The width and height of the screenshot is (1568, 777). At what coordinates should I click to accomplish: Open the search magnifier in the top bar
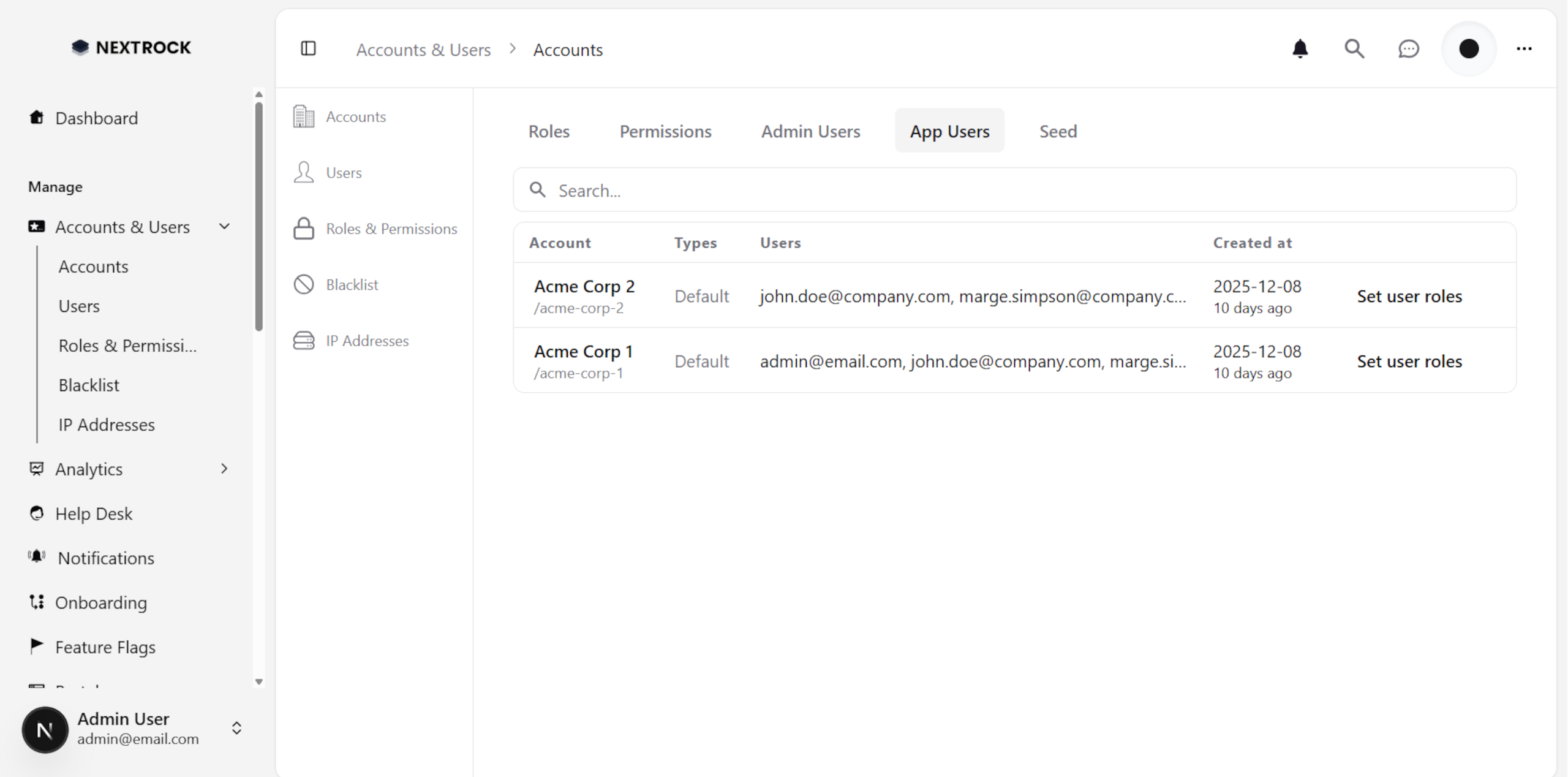1354,49
